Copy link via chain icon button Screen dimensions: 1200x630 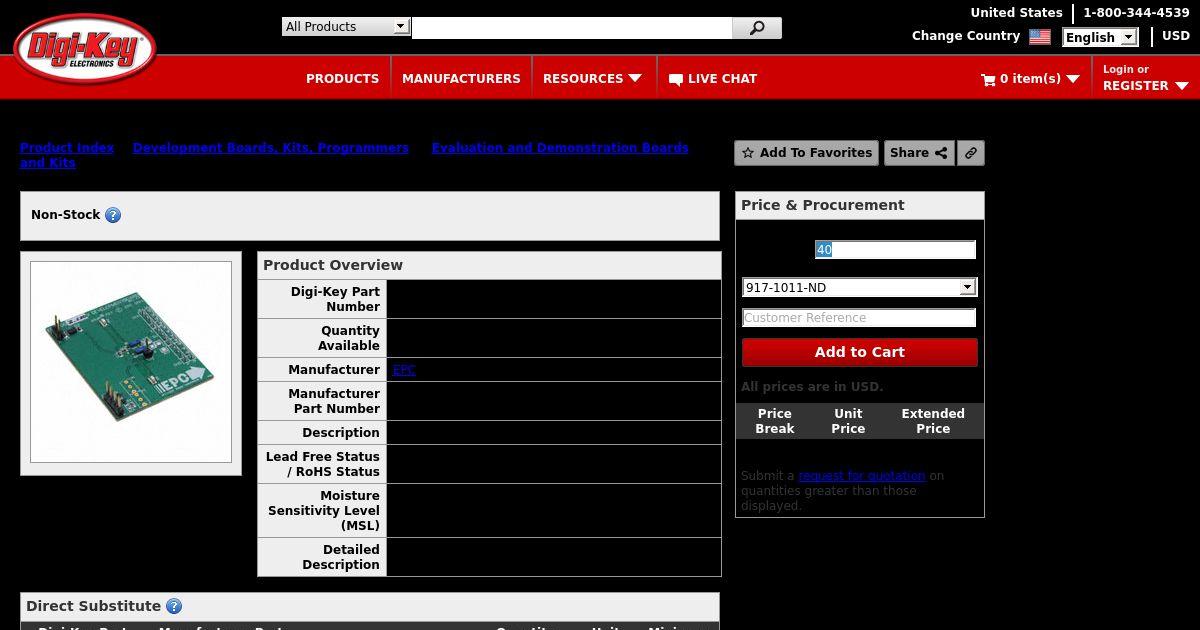[971, 153]
